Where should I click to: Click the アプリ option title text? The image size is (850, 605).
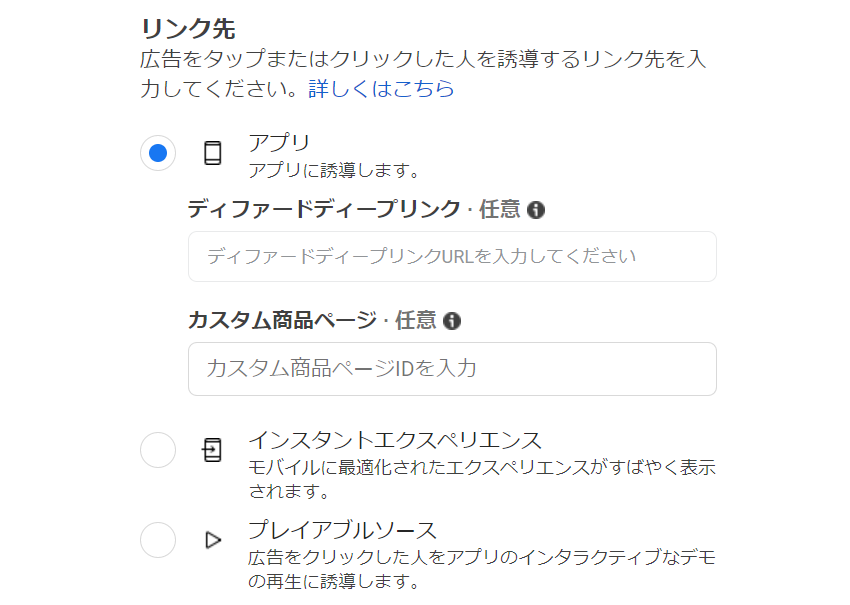coord(279,142)
